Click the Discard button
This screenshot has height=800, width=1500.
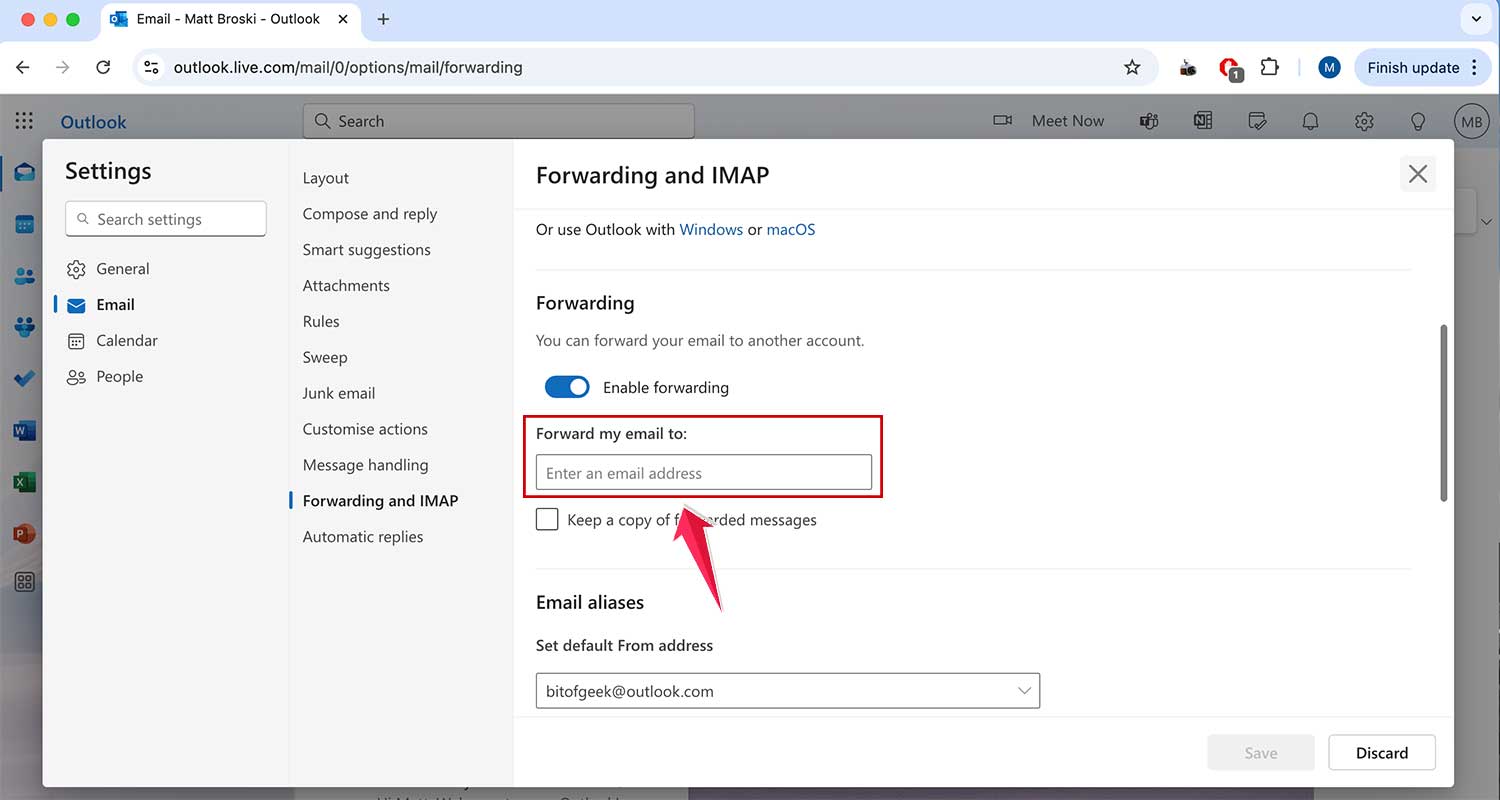[x=1381, y=752]
